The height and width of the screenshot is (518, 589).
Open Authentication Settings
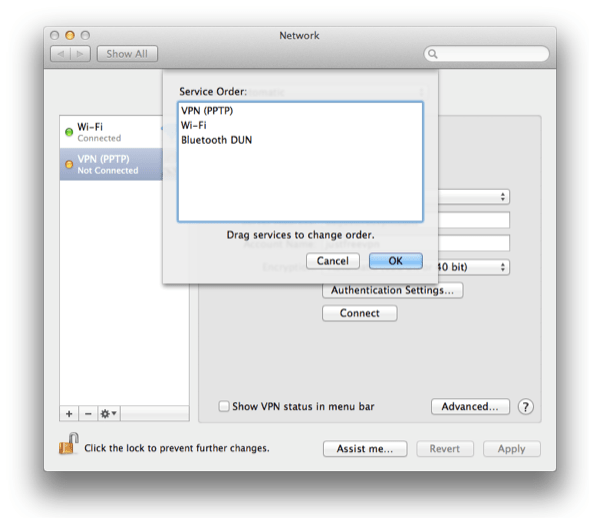point(392,290)
